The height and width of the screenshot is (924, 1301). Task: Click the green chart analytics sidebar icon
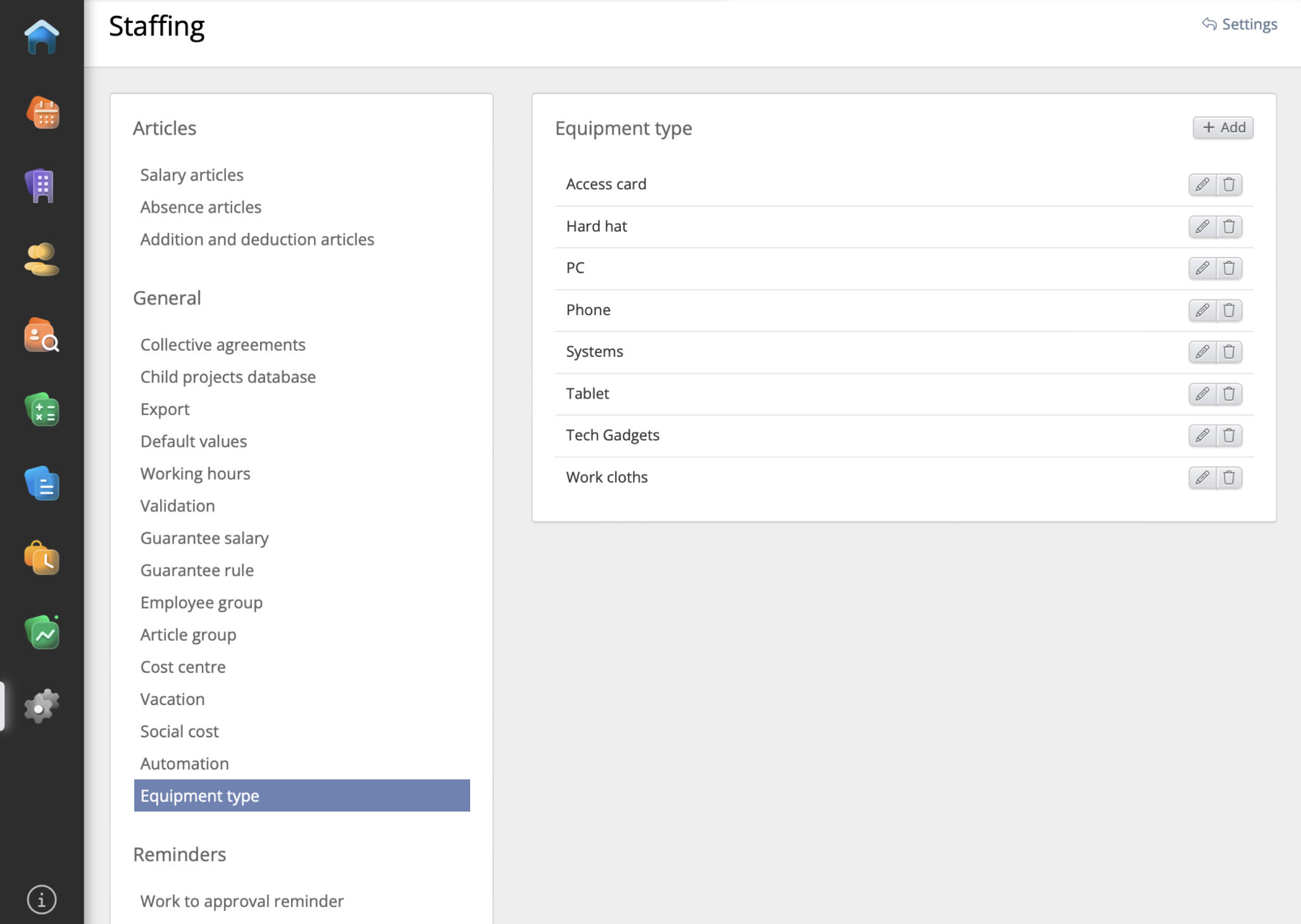pos(42,633)
